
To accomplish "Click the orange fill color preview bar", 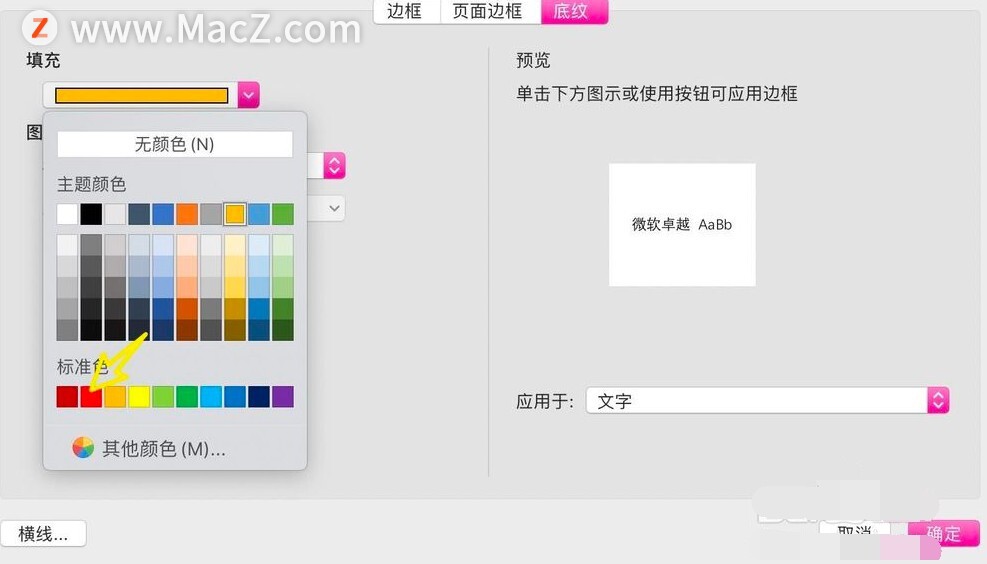I will 142,95.
